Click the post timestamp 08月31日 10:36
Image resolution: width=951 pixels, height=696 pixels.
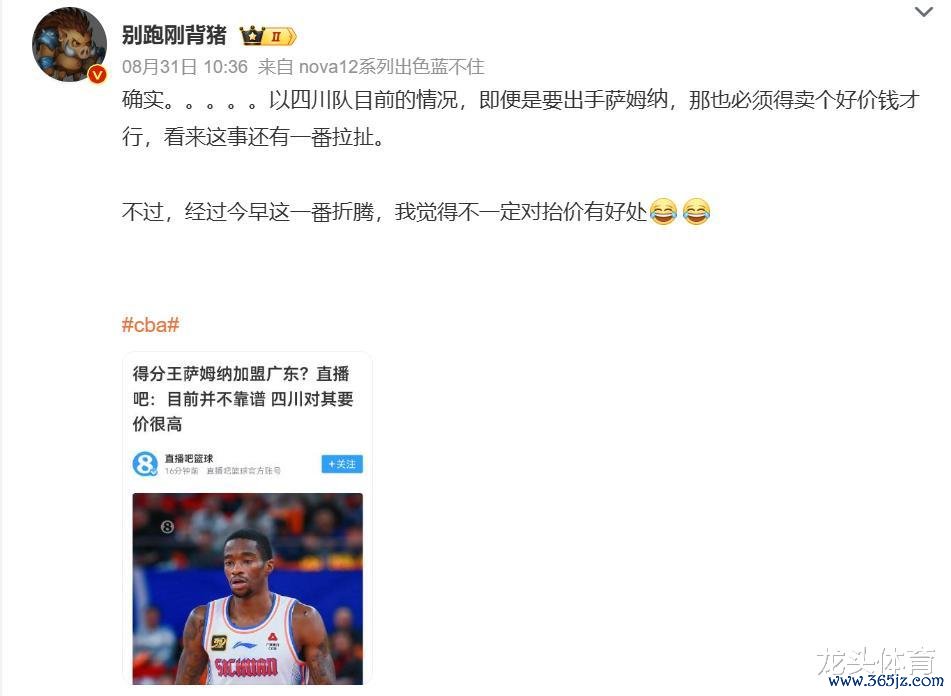(185, 67)
